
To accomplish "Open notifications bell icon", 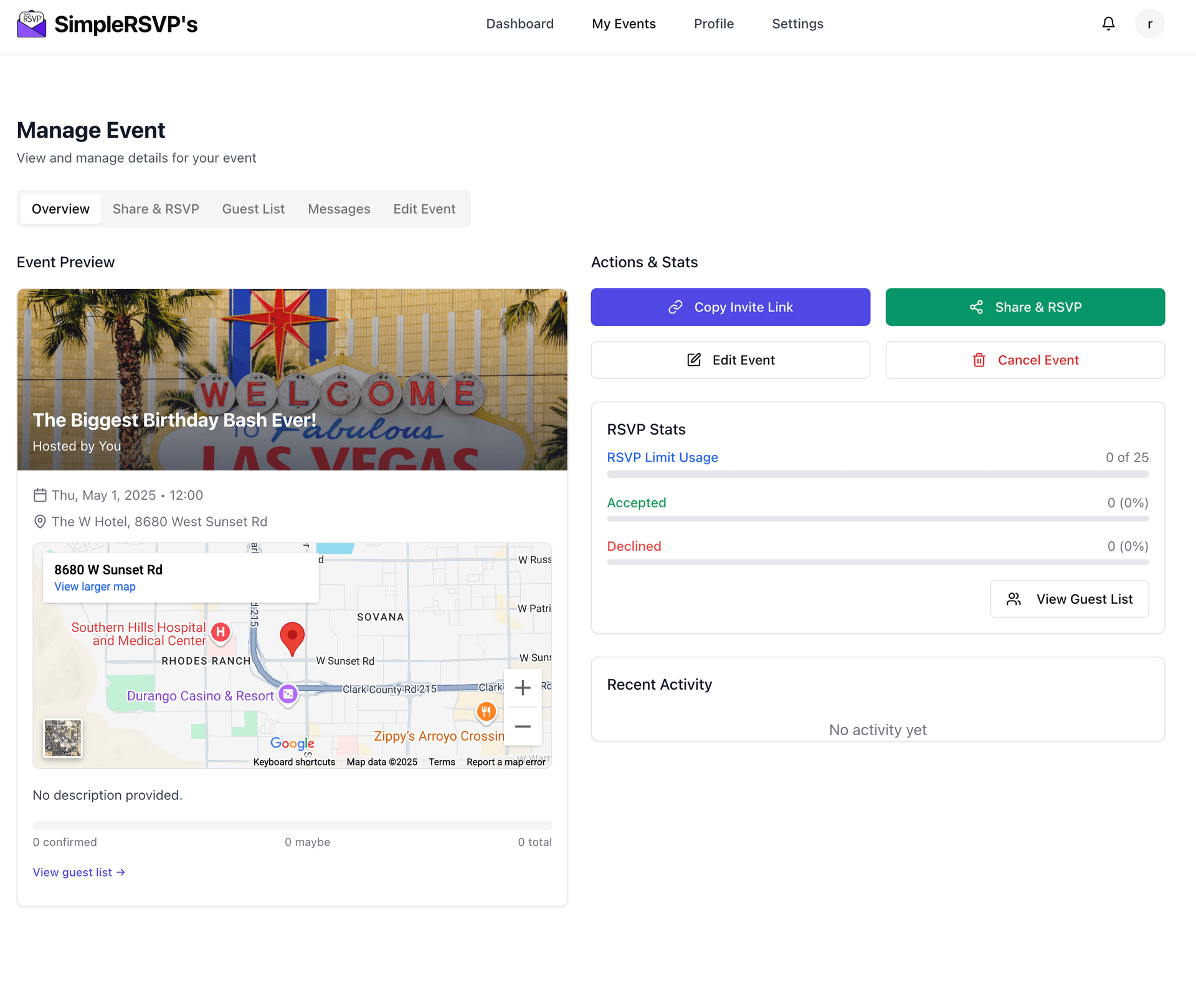I will [x=1108, y=24].
